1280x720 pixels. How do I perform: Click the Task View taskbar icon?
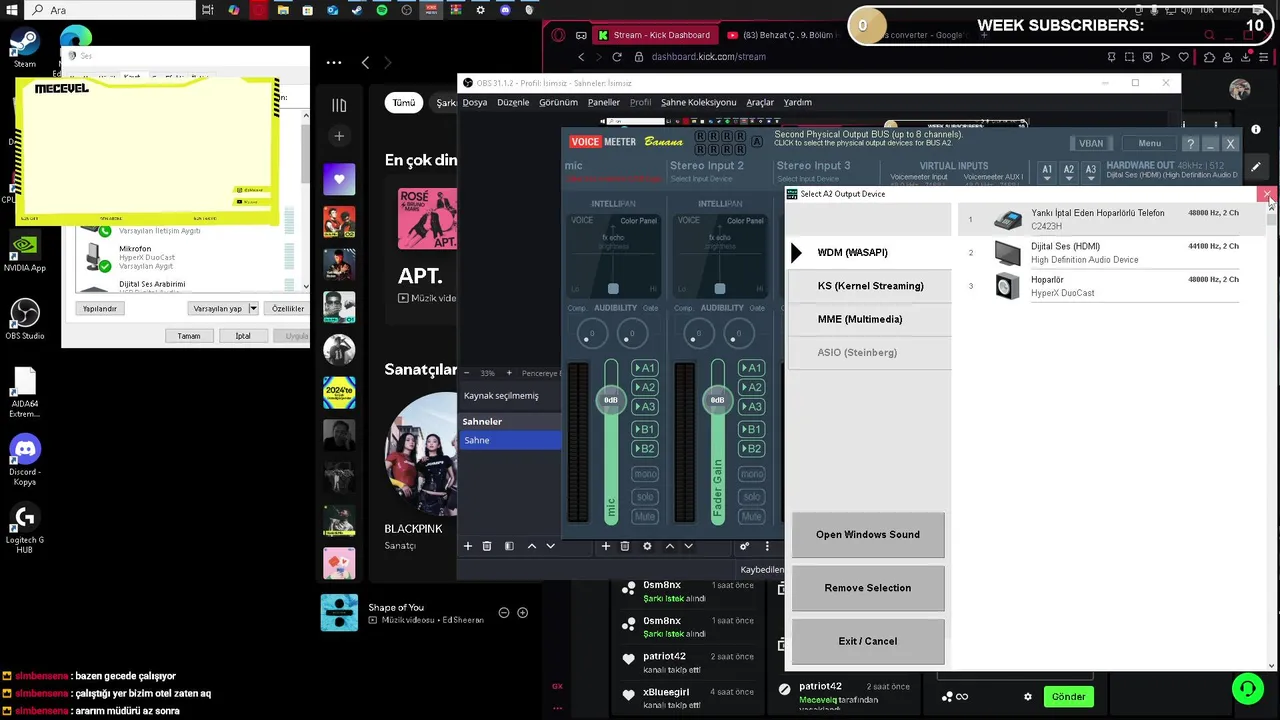click(x=208, y=10)
